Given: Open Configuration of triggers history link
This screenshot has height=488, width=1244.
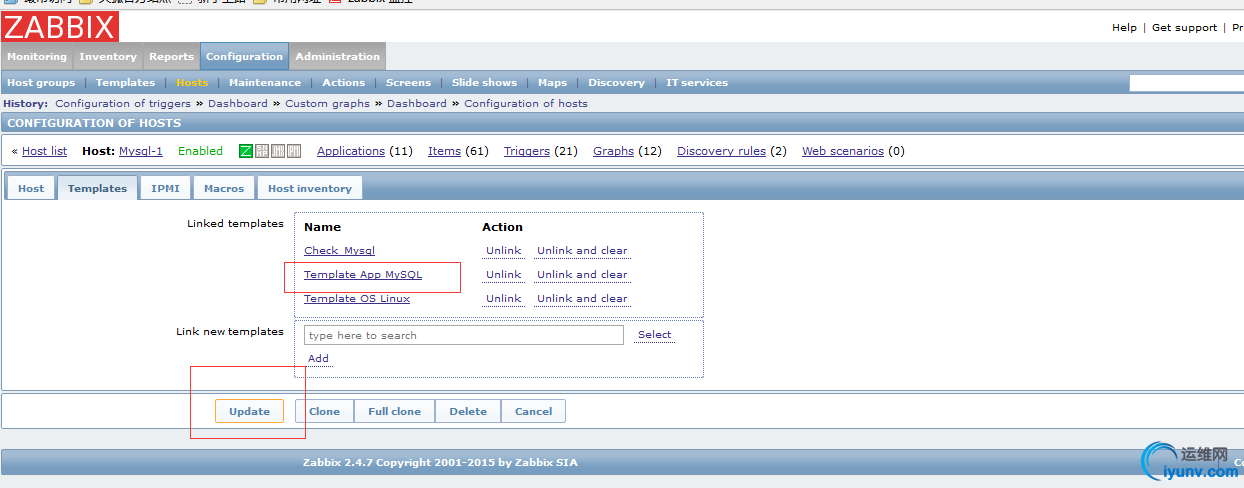Looking at the screenshot, I should (x=123, y=103).
